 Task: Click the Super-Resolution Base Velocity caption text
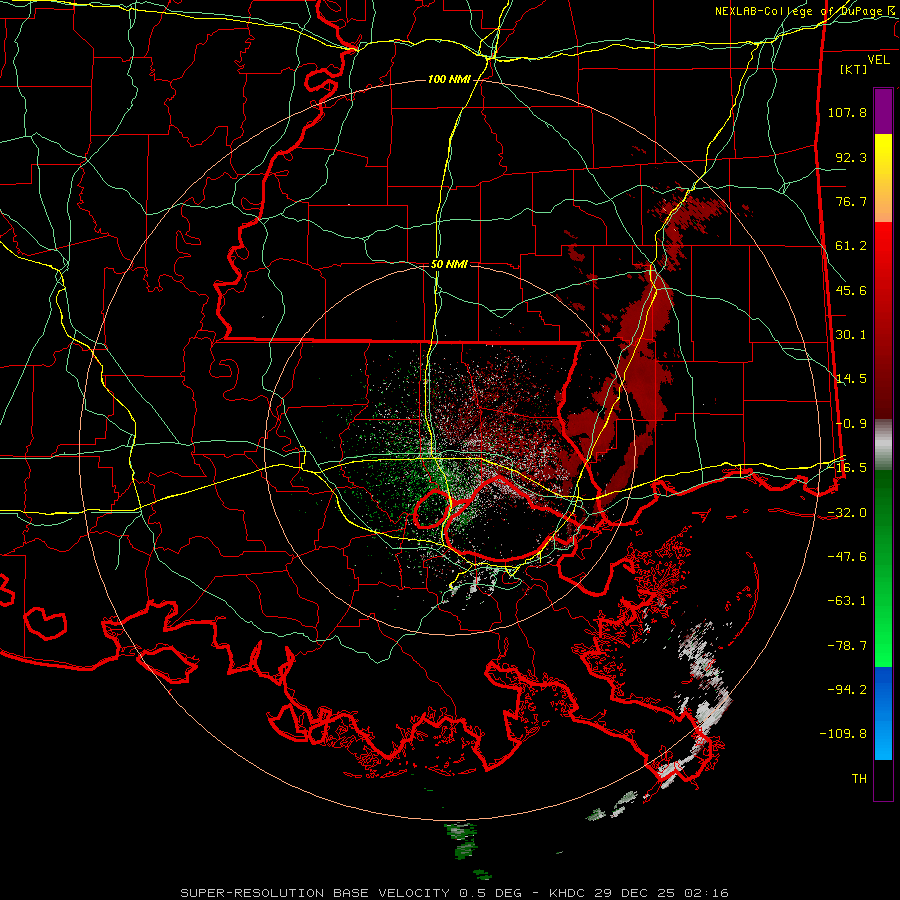(454, 893)
